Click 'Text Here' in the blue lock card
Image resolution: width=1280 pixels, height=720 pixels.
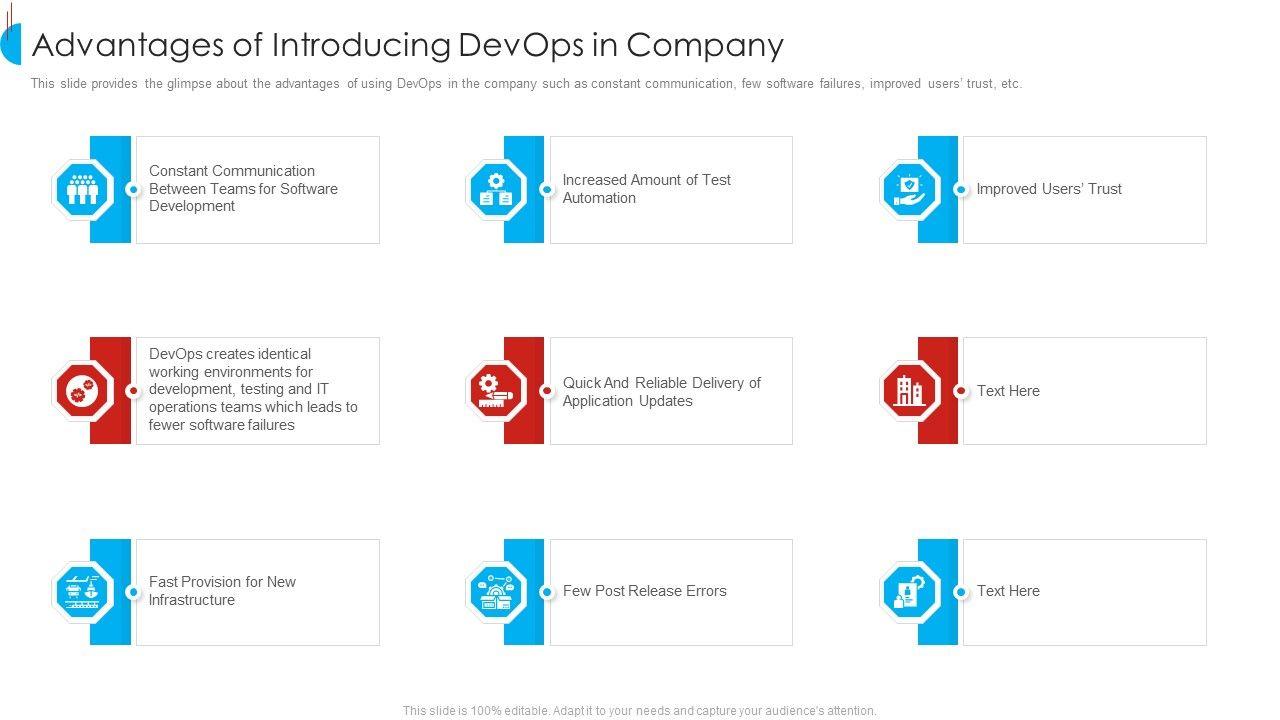coord(1008,591)
